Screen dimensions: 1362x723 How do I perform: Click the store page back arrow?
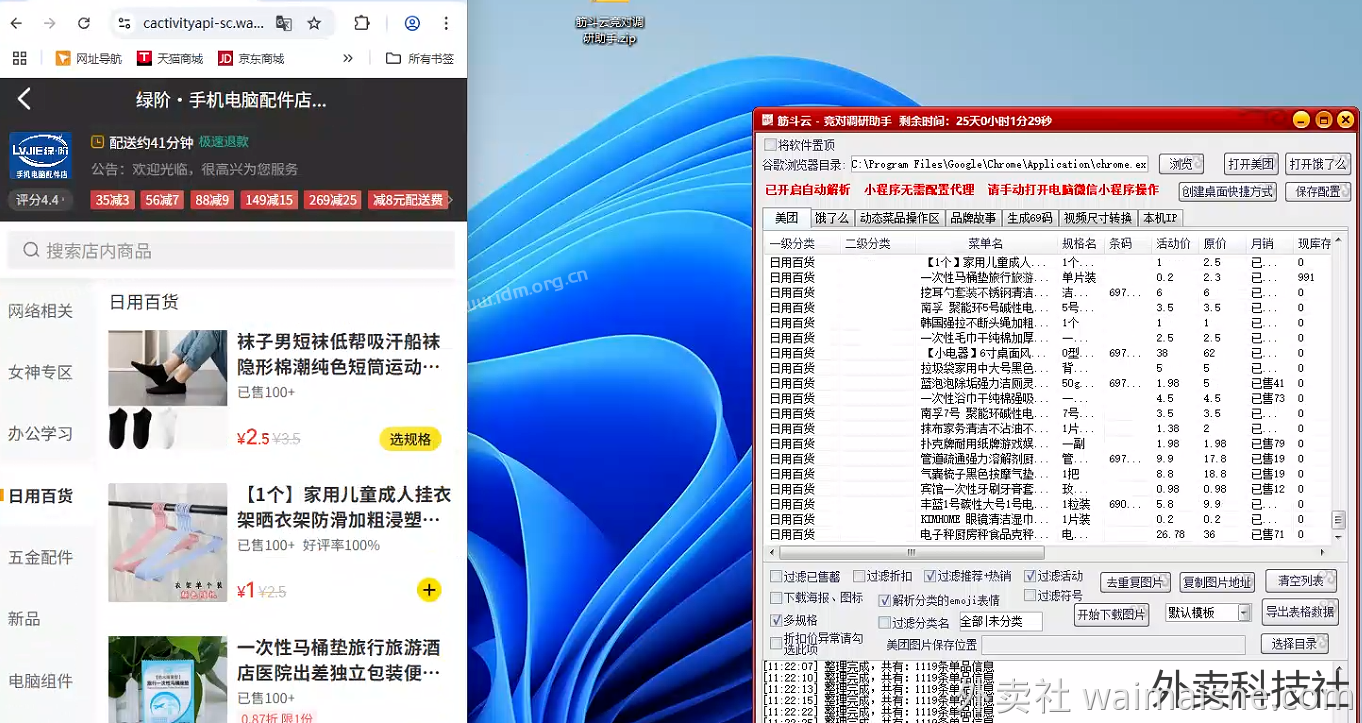[x=25, y=98]
